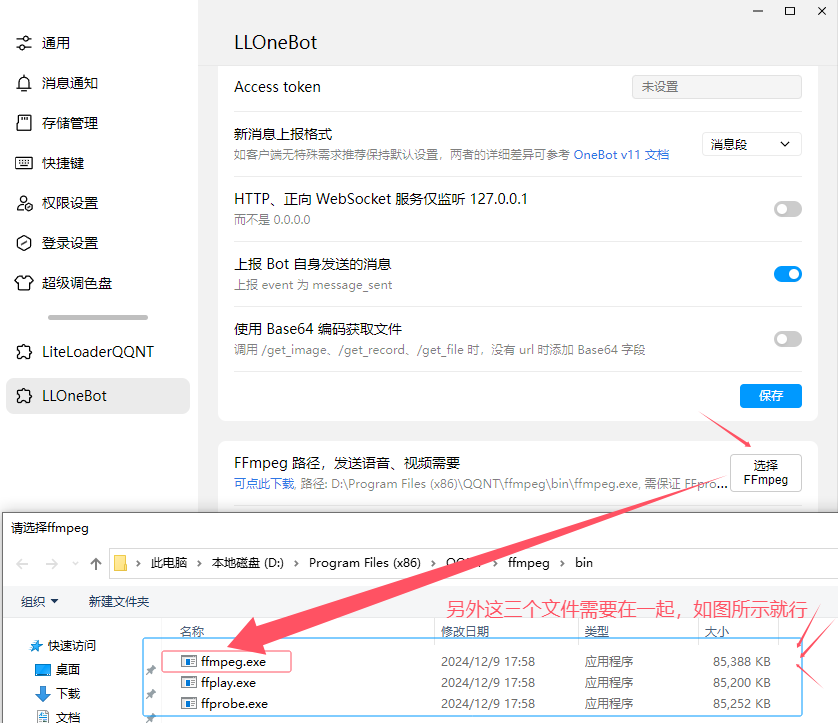The height and width of the screenshot is (723, 838).
Task: Click the folder icon in address bar
Action: (x=121, y=563)
